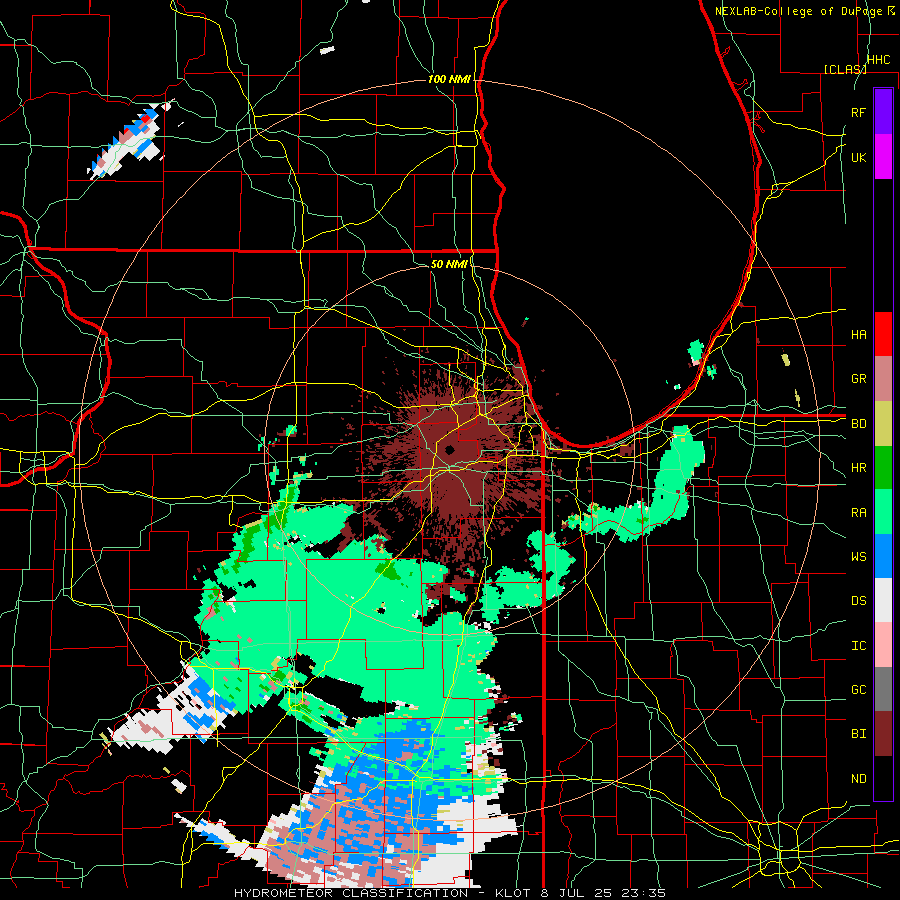Click the magenta UK legend color swatch
This screenshot has width=900, height=900.
click(x=883, y=157)
